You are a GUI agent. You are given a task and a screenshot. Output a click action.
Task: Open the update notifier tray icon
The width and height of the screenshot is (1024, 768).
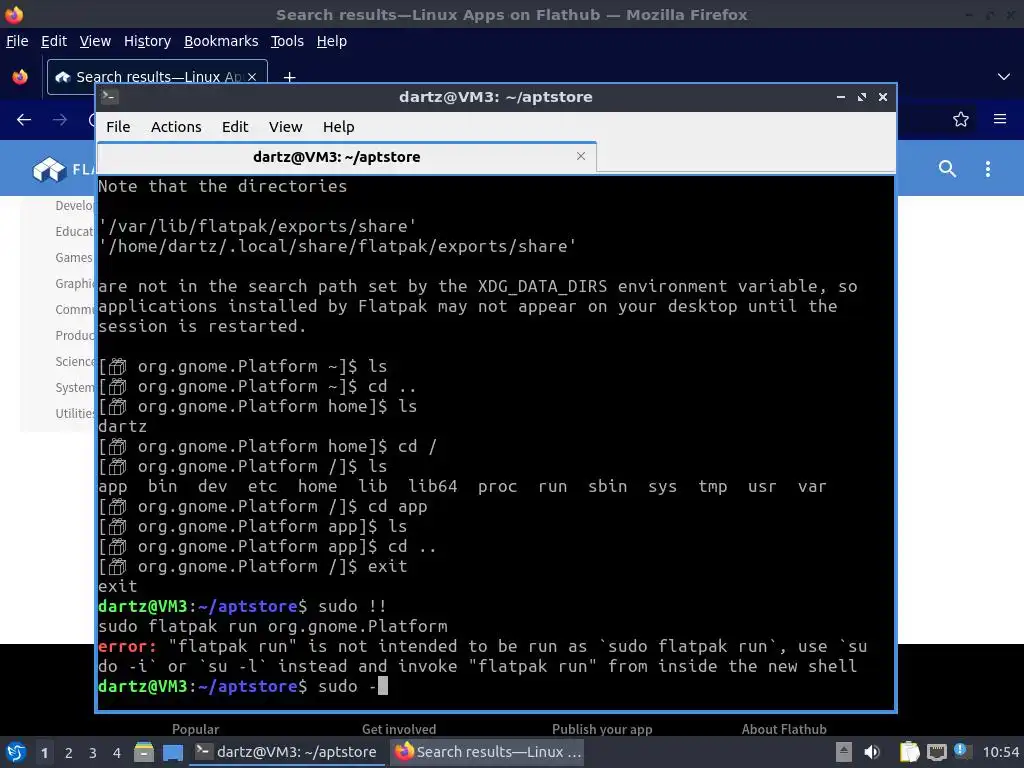961,751
